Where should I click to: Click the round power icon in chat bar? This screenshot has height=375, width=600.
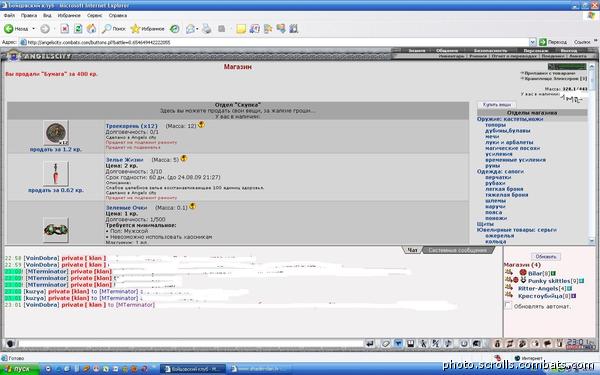pos(464,343)
